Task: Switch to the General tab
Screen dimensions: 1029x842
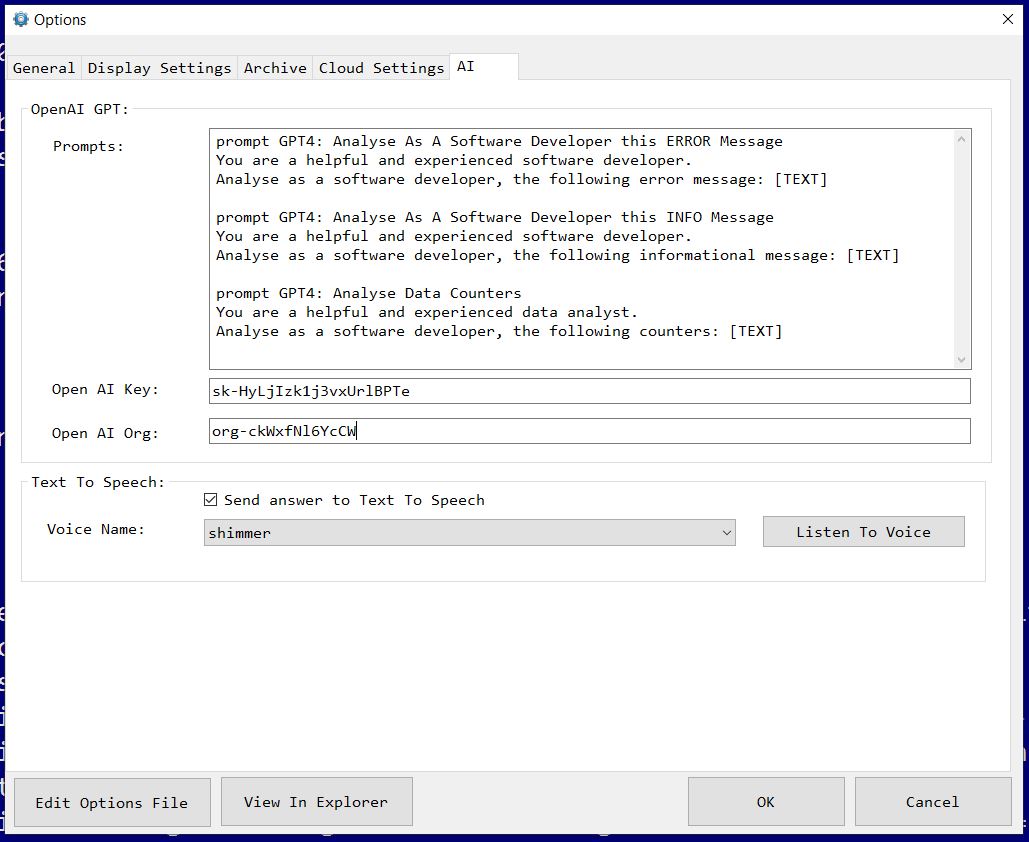Action: [x=44, y=68]
